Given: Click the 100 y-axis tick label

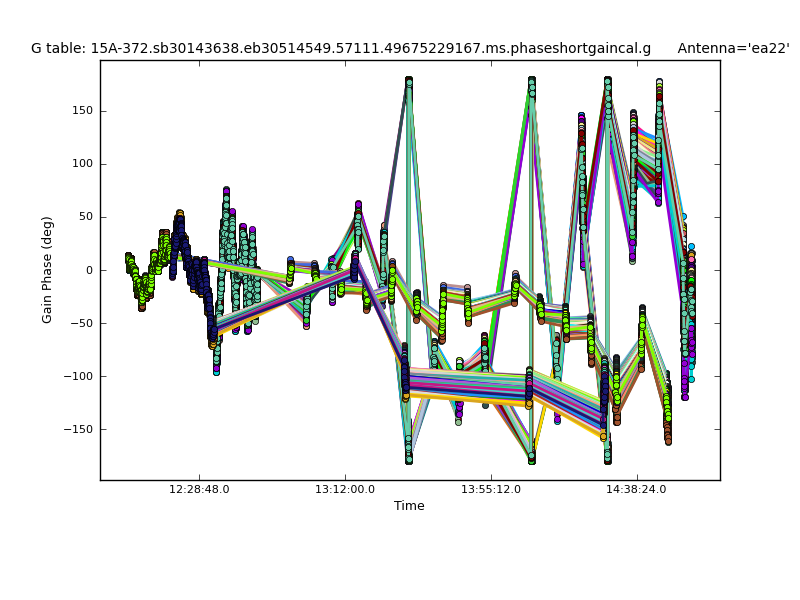Looking at the screenshot, I should point(81,164).
